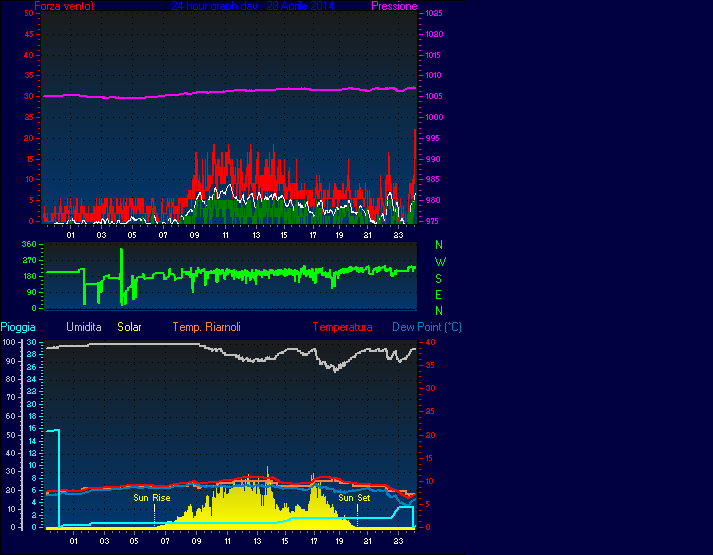Click the orange 'Temp. Riamoli' legend label

click(206, 327)
